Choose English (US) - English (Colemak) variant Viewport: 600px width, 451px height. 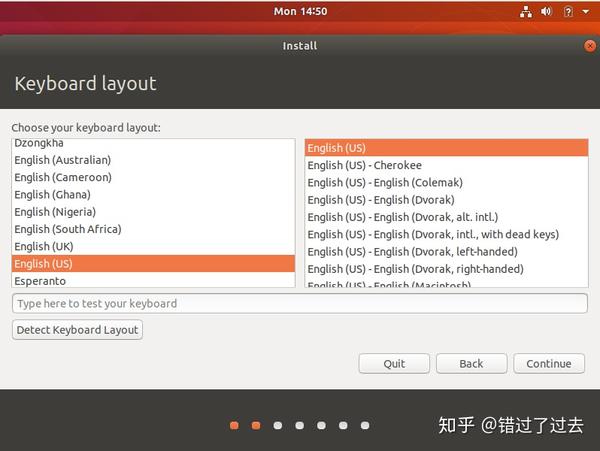click(446, 182)
